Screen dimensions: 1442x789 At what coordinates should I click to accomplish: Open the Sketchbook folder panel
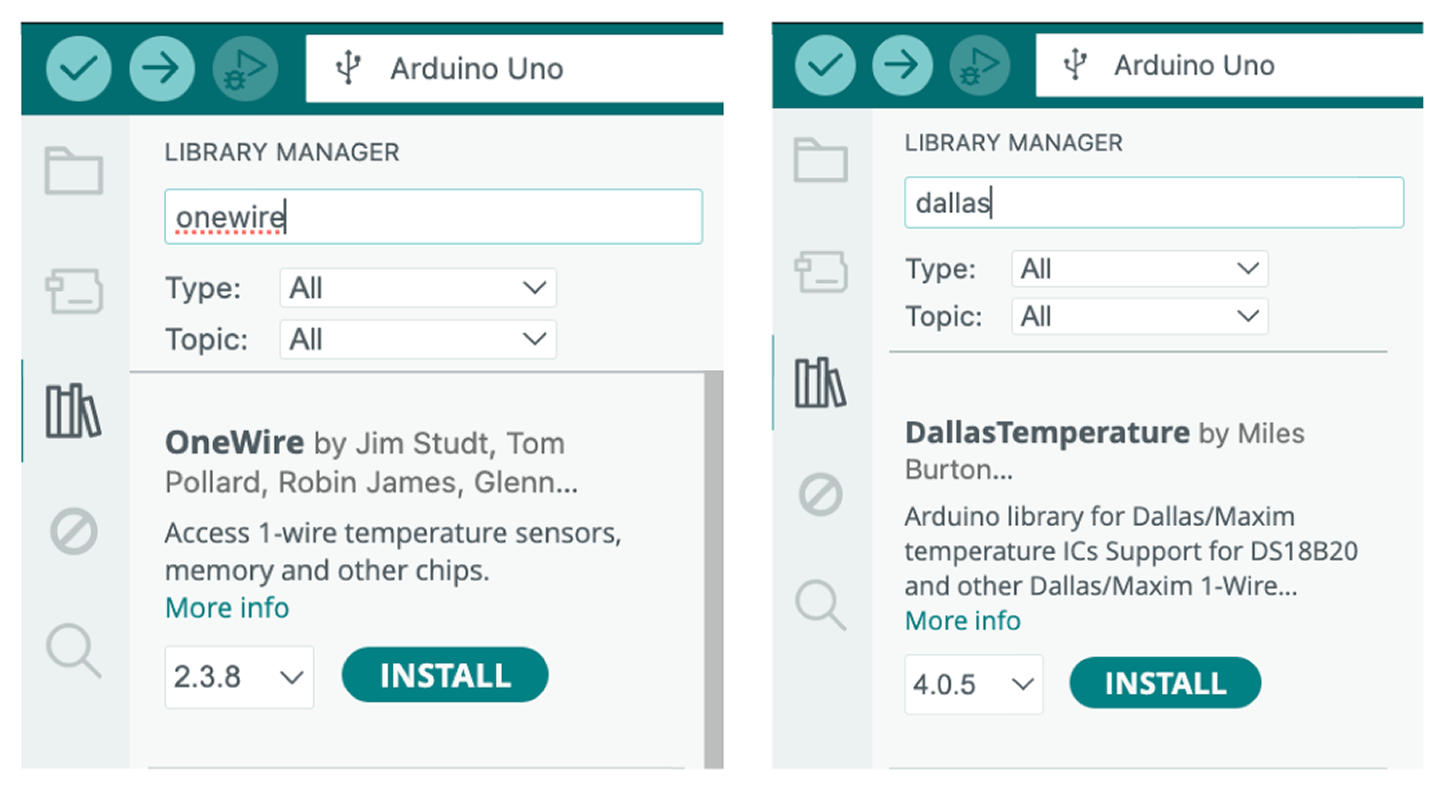point(73,170)
